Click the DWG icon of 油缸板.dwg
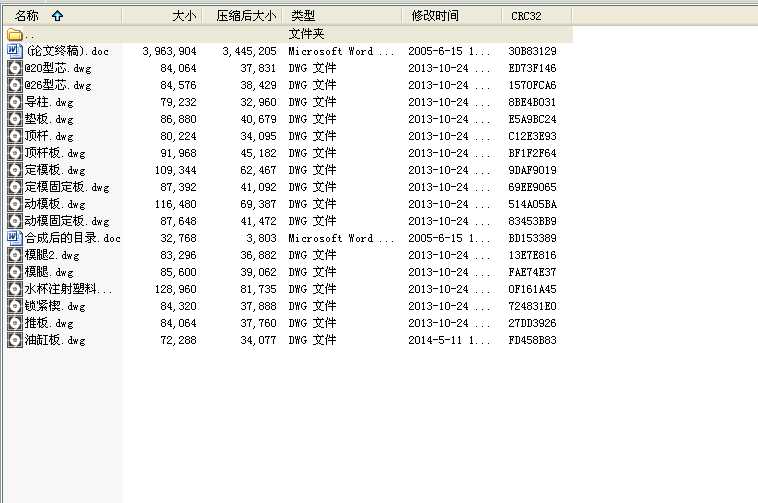Screen dimensions: 758x503 [15, 340]
